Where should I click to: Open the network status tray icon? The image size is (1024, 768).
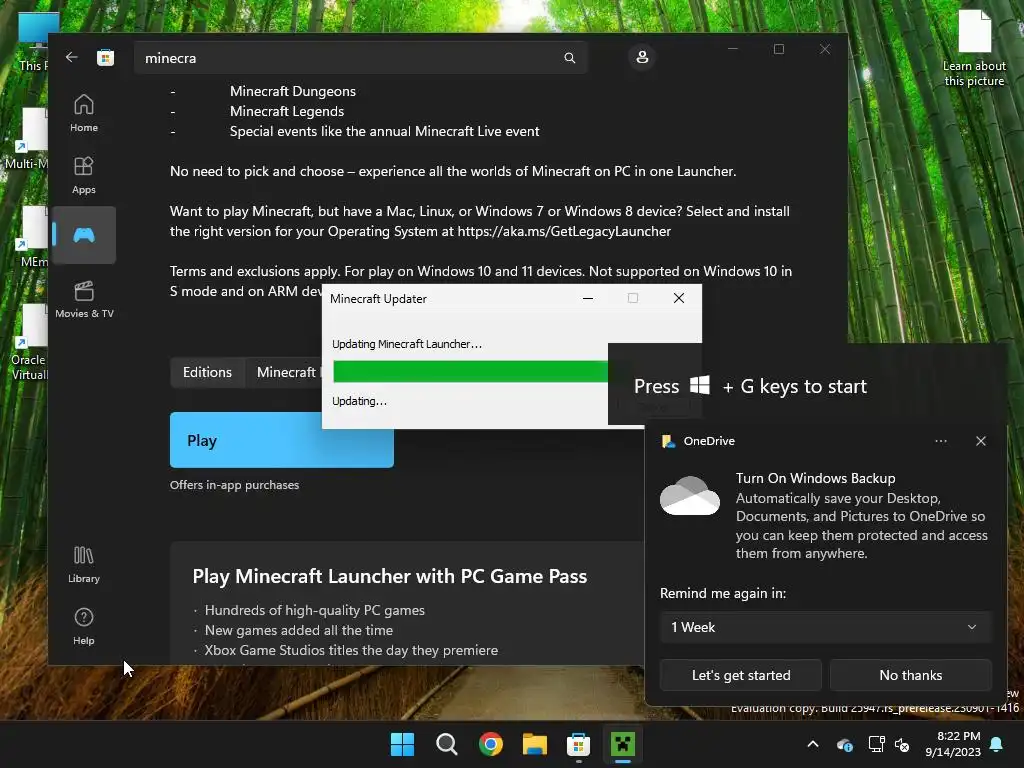(x=876, y=744)
